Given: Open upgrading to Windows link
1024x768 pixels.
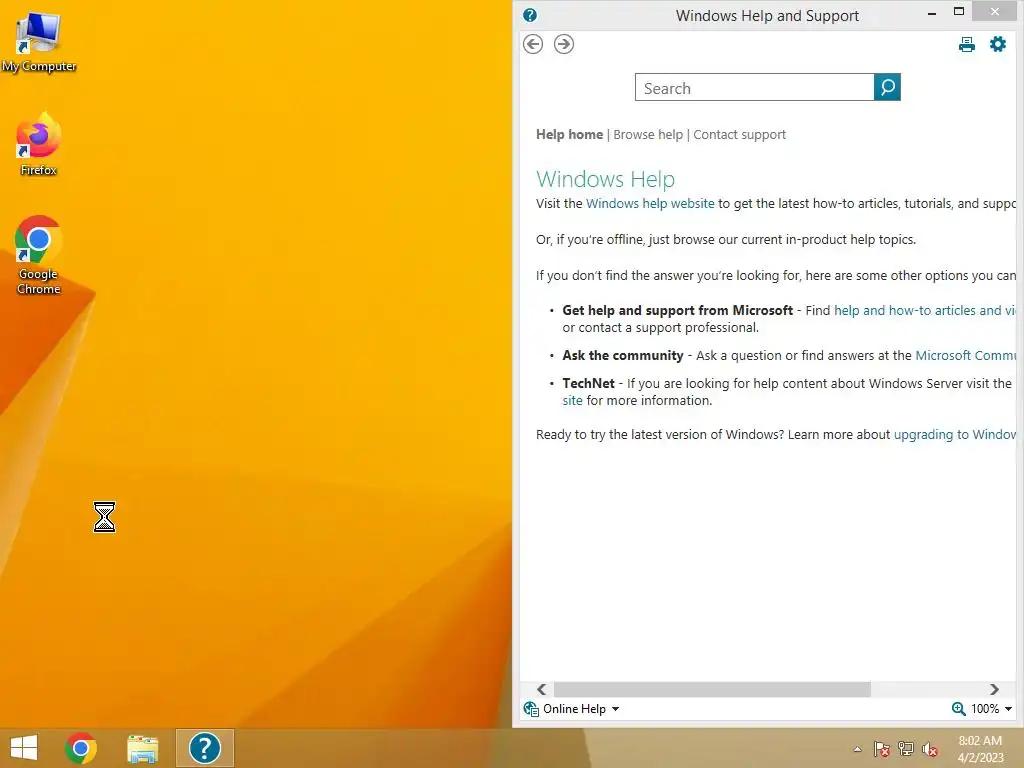Looking at the screenshot, I should tap(955, 435).
